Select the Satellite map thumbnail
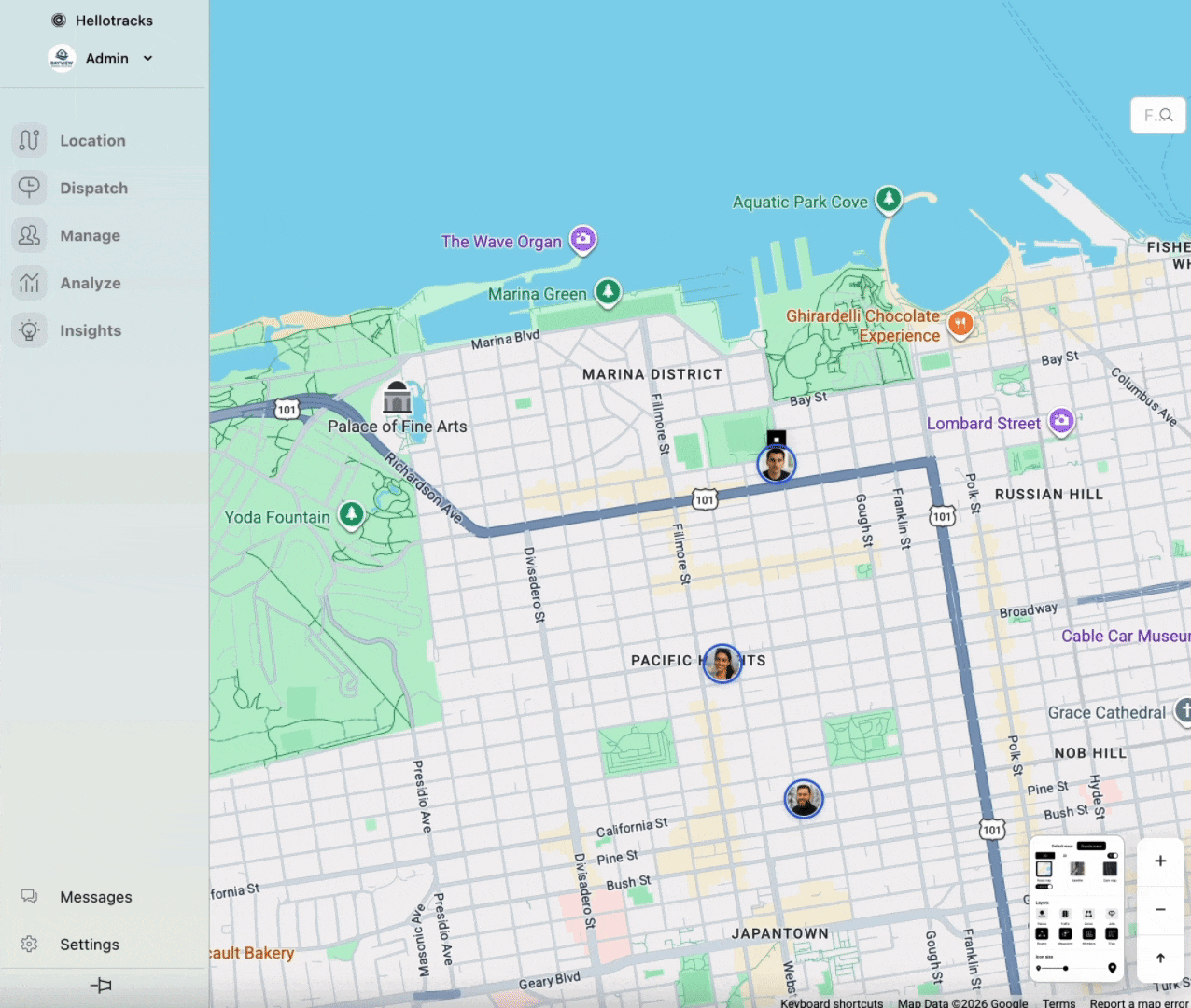Screen dimensions: 1191x1008 click(x=1077, y=869)
